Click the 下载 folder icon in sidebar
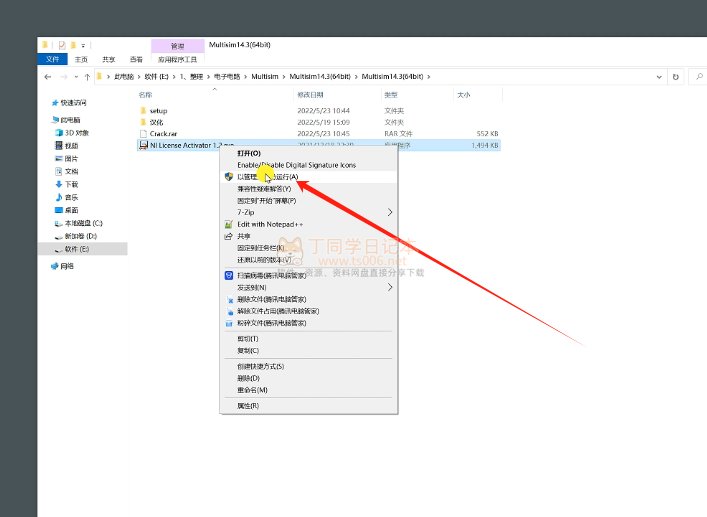707x517 pixels. coord(57,184)
